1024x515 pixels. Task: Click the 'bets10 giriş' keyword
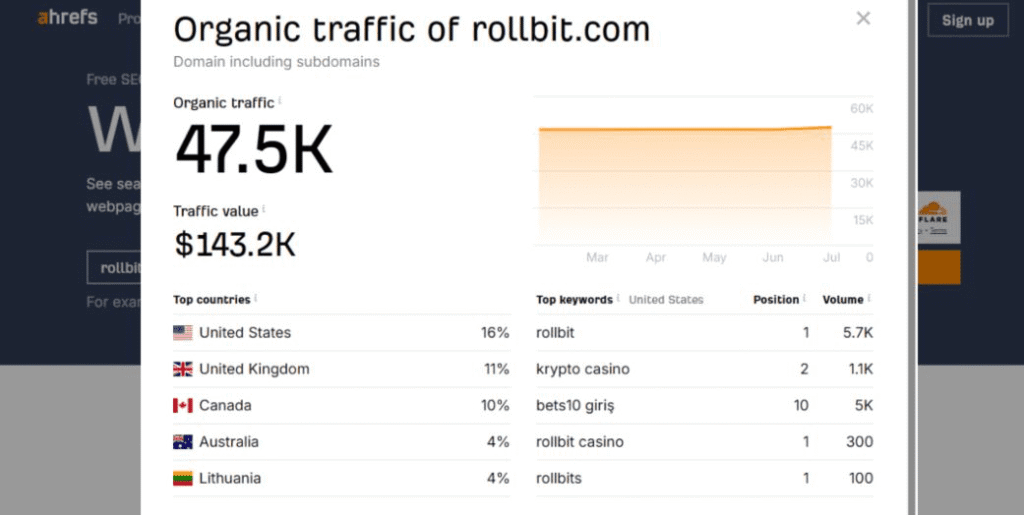(x=576, y=405)
